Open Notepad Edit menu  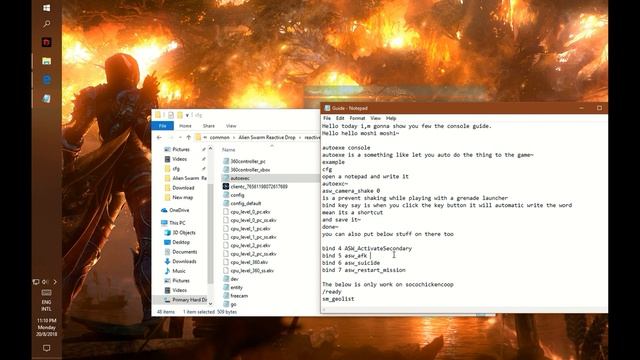pos(340,118)
